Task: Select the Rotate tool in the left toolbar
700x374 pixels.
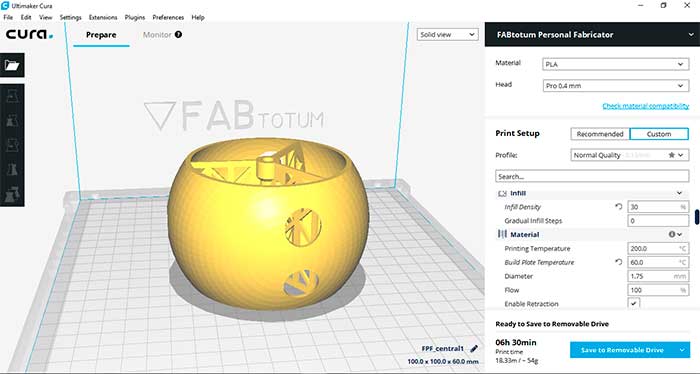Action: 12,145
